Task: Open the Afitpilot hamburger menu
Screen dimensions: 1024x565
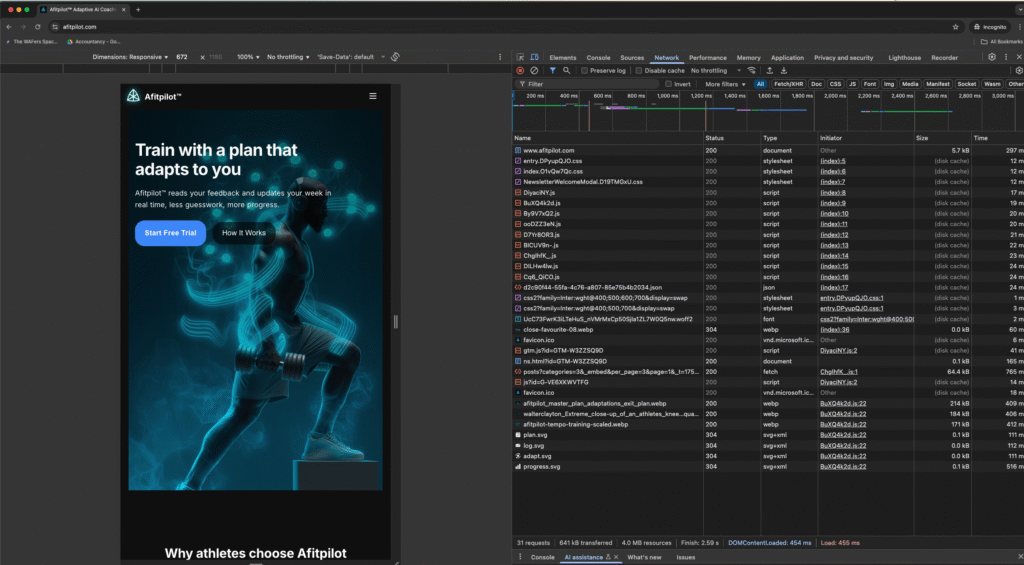Action: [373, 96]
